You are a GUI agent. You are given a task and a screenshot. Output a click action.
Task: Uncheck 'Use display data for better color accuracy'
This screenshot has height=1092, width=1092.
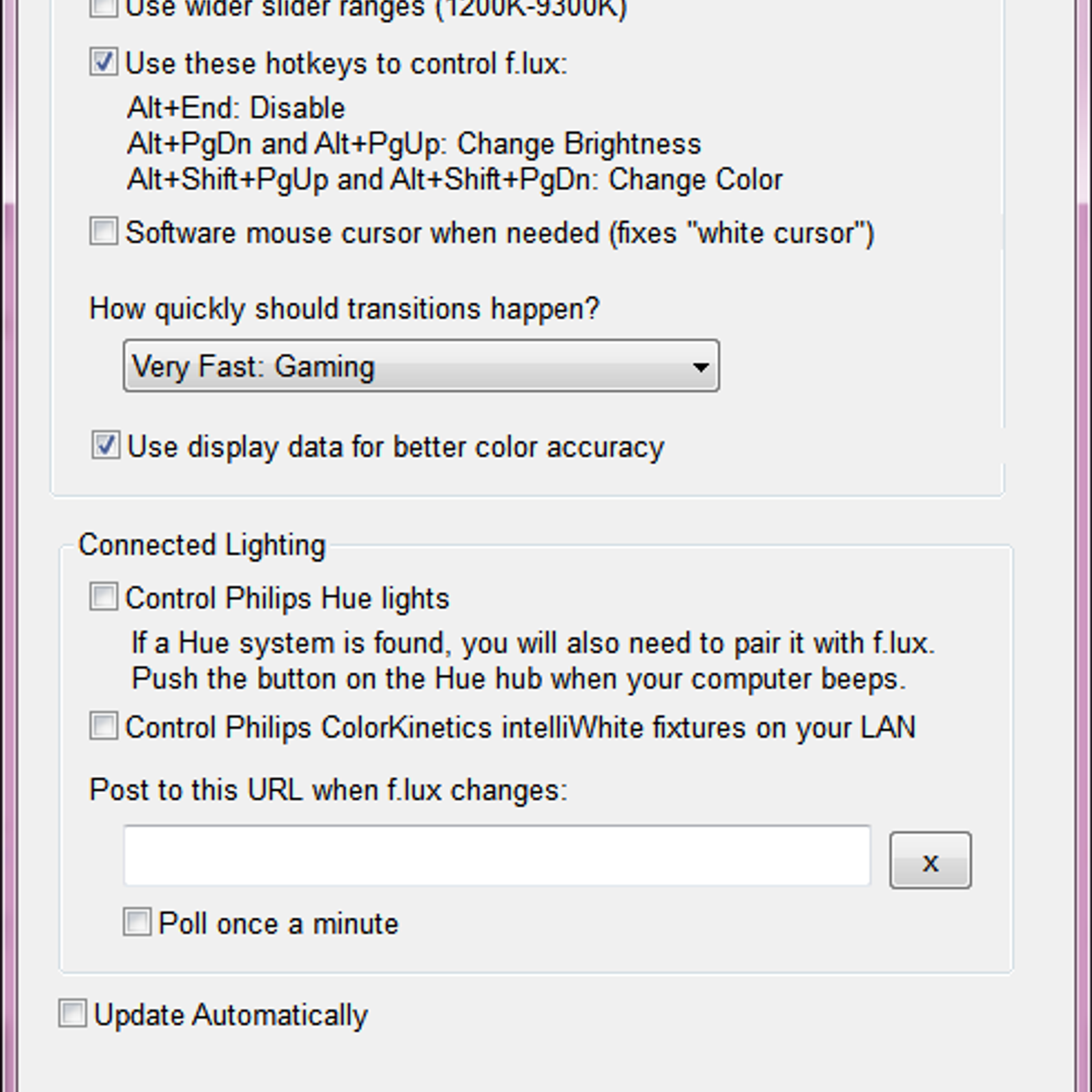pyautogui.click(x=106, y=445)
